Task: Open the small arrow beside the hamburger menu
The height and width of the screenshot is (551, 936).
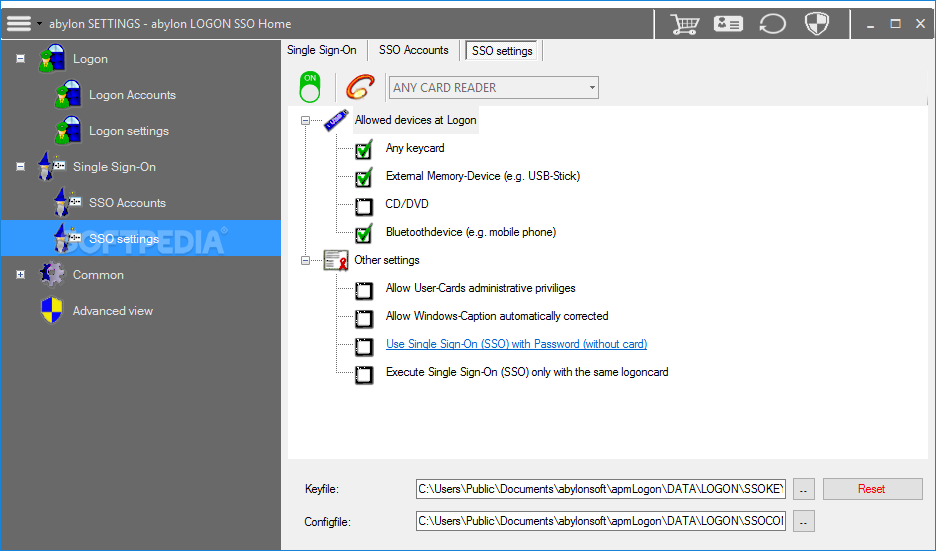Action: pos(39,24)
